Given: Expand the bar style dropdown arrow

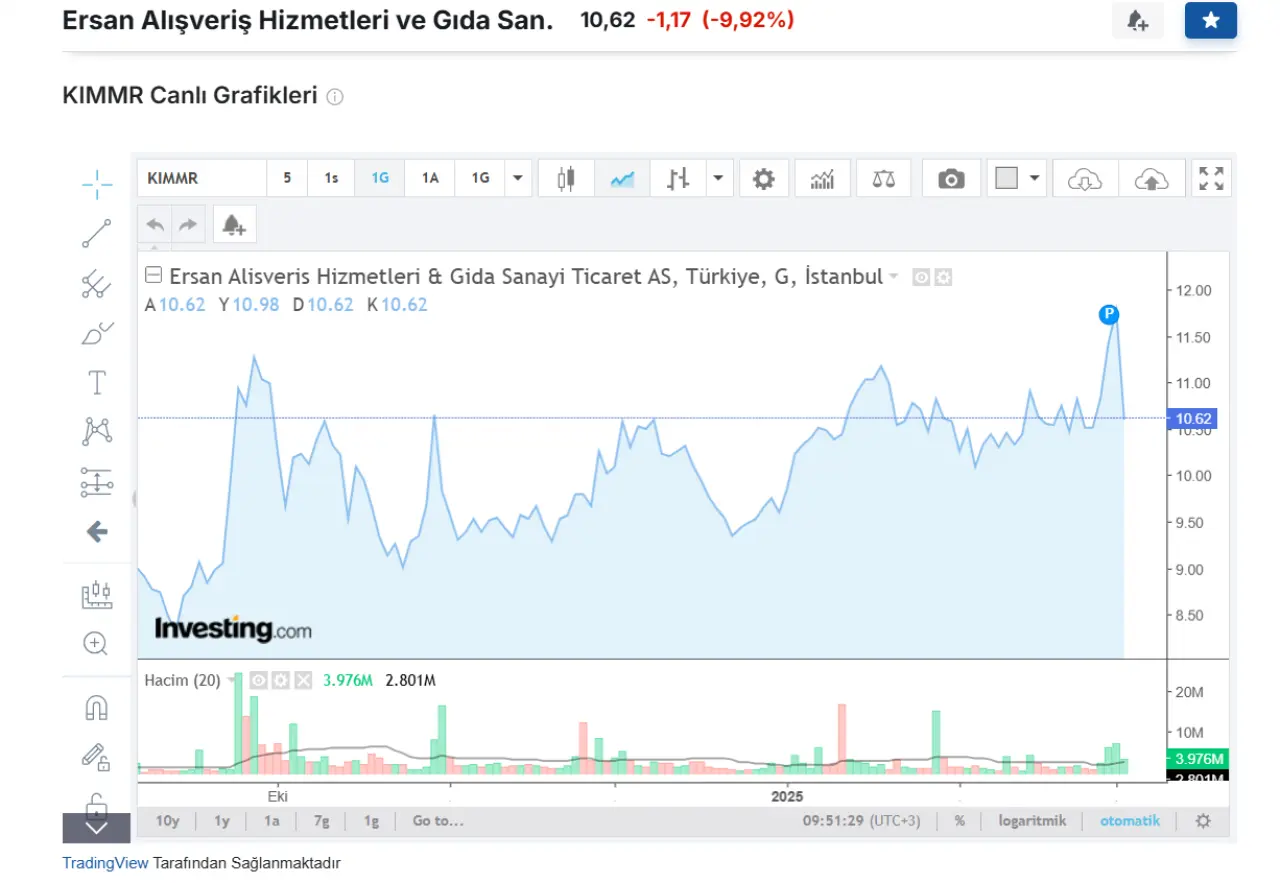Looking at the screenshot, I should (x=718, y=179).
